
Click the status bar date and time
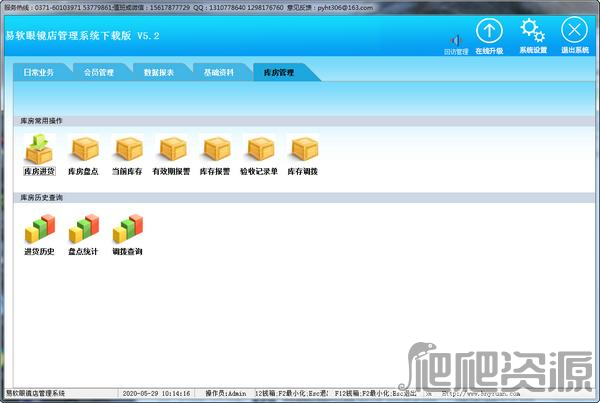(156, 393)
